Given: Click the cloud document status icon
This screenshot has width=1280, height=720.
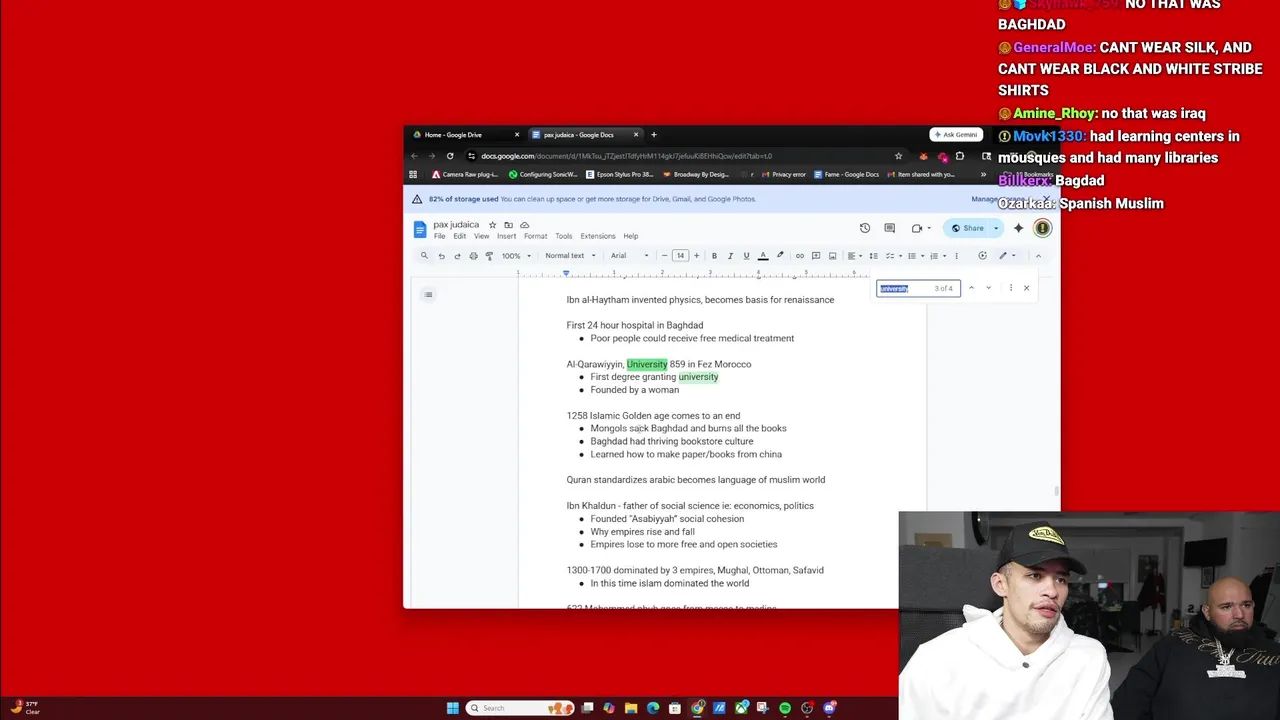Looking at the screenshot, I should (524, 225).
